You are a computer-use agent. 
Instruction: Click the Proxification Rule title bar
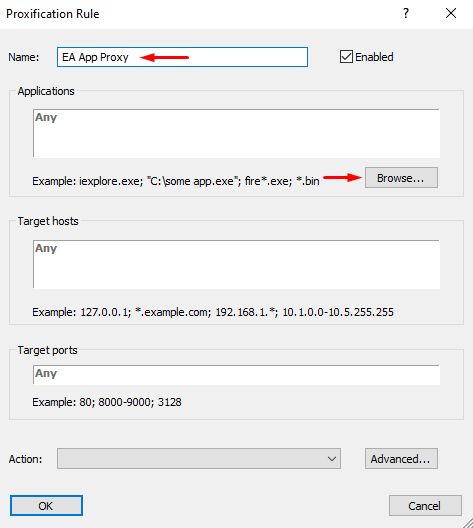(202, 14)
